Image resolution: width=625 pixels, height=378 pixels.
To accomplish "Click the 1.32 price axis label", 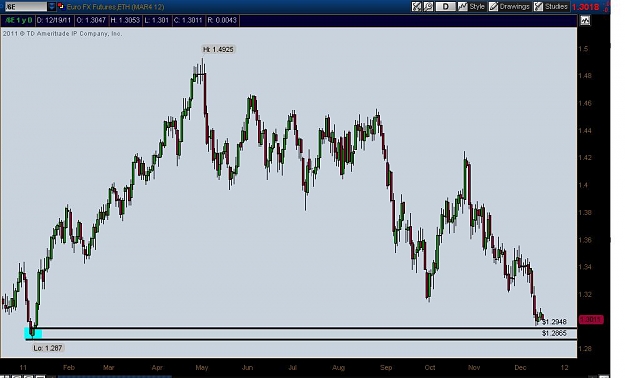I will coord(585,294).
